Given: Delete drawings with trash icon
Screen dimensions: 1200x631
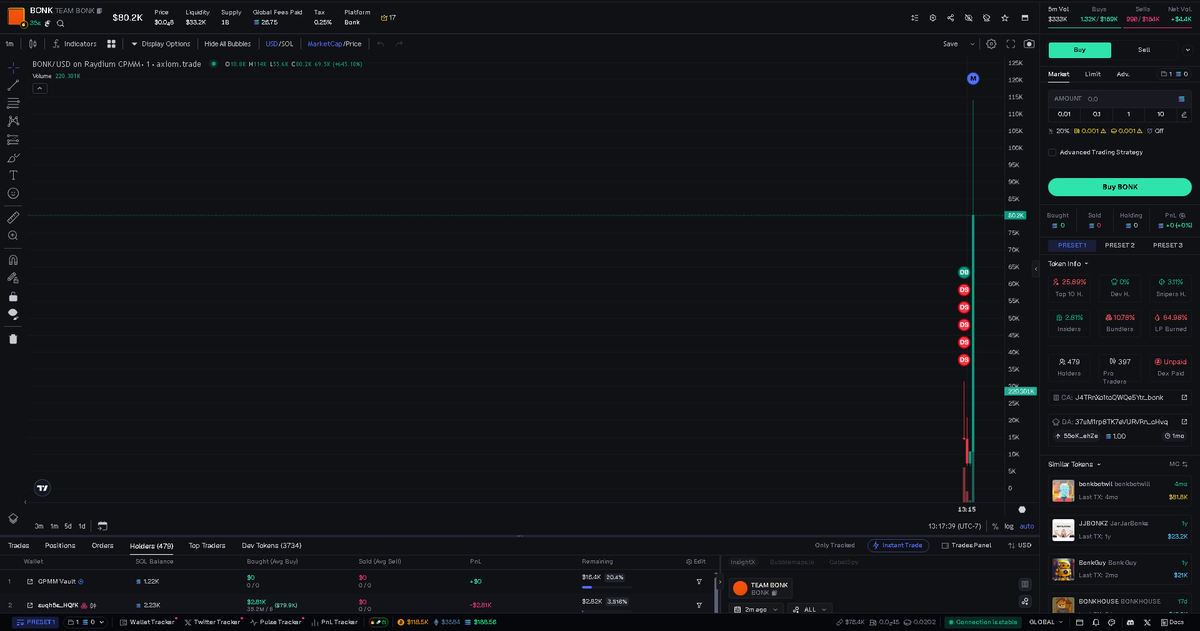Looking at the screenshot, I should 13,338.
